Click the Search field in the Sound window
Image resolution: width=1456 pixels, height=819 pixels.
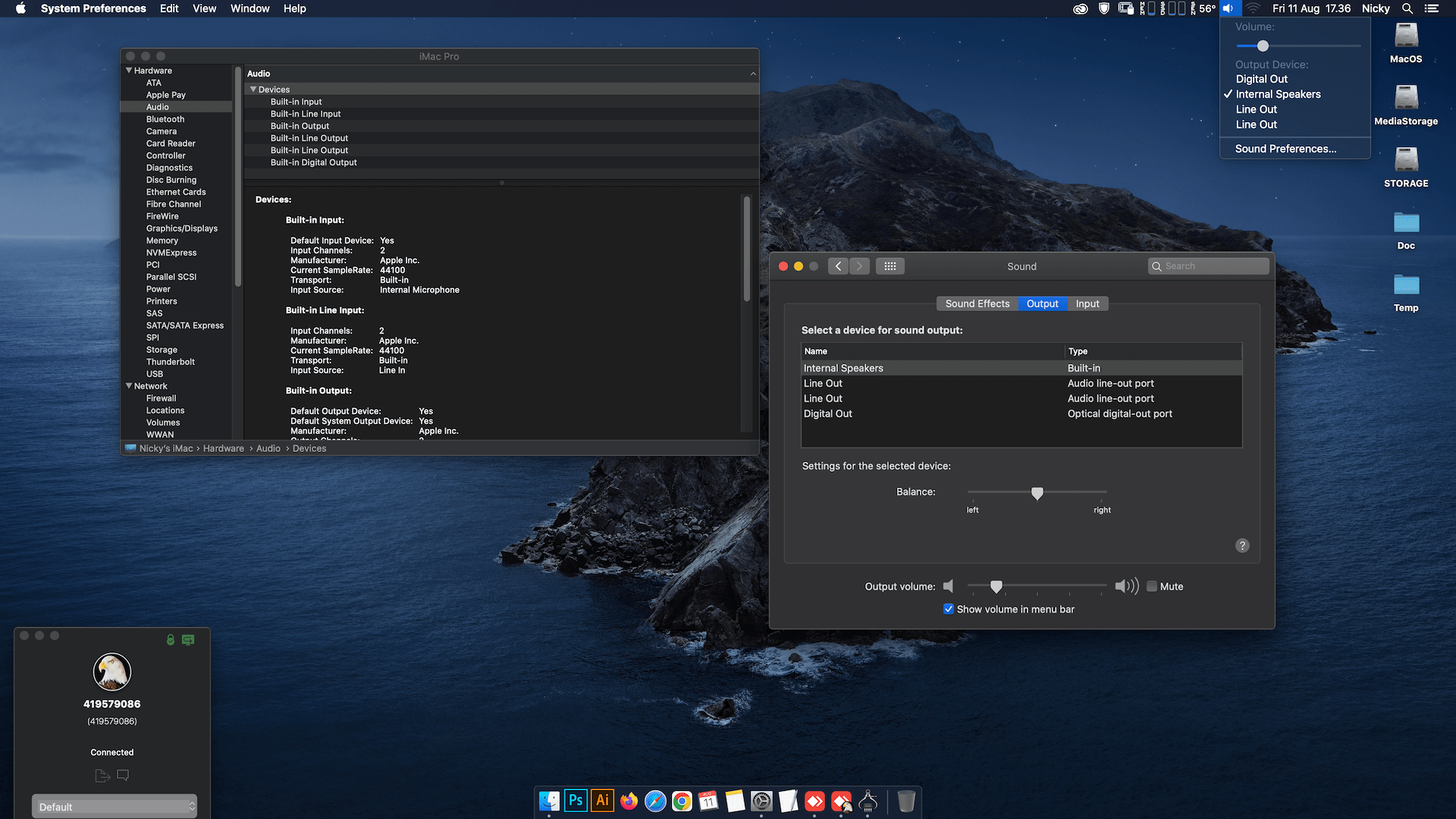[1208, 266]
